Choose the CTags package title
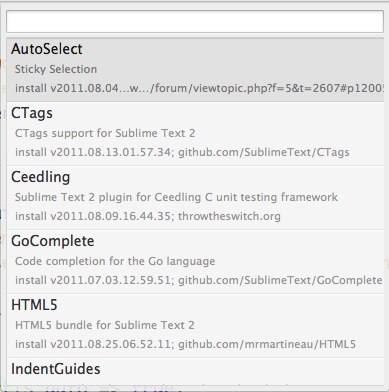 (x=32, y=113)
